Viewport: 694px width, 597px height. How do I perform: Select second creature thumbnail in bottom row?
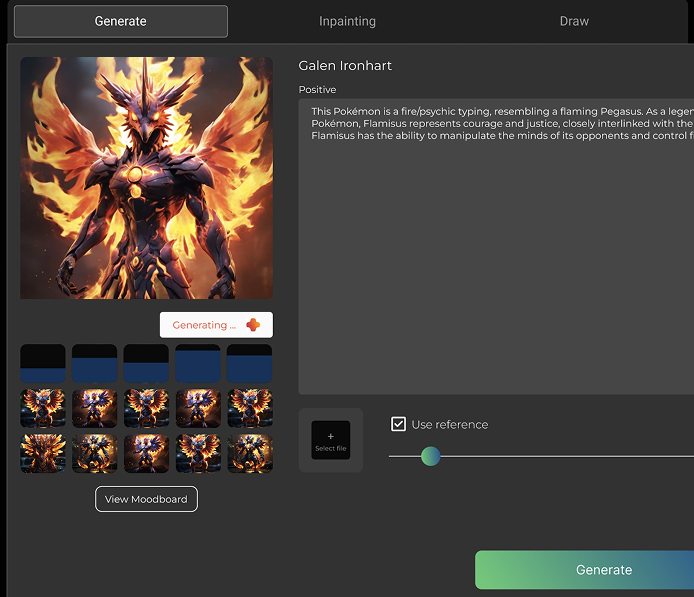(95, 454)
